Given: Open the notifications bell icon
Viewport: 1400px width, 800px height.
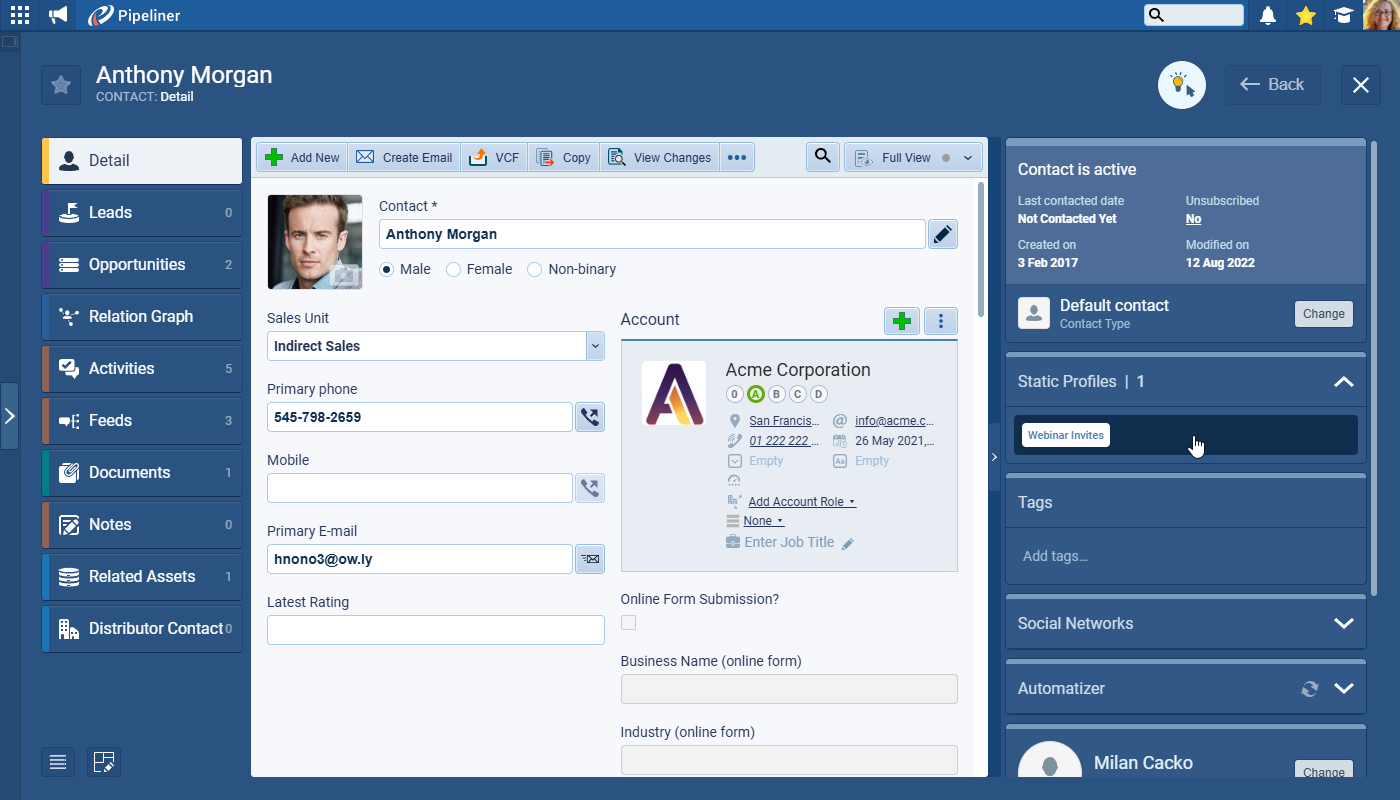Looking at the screenshot, I should [x=1268, y=15].
